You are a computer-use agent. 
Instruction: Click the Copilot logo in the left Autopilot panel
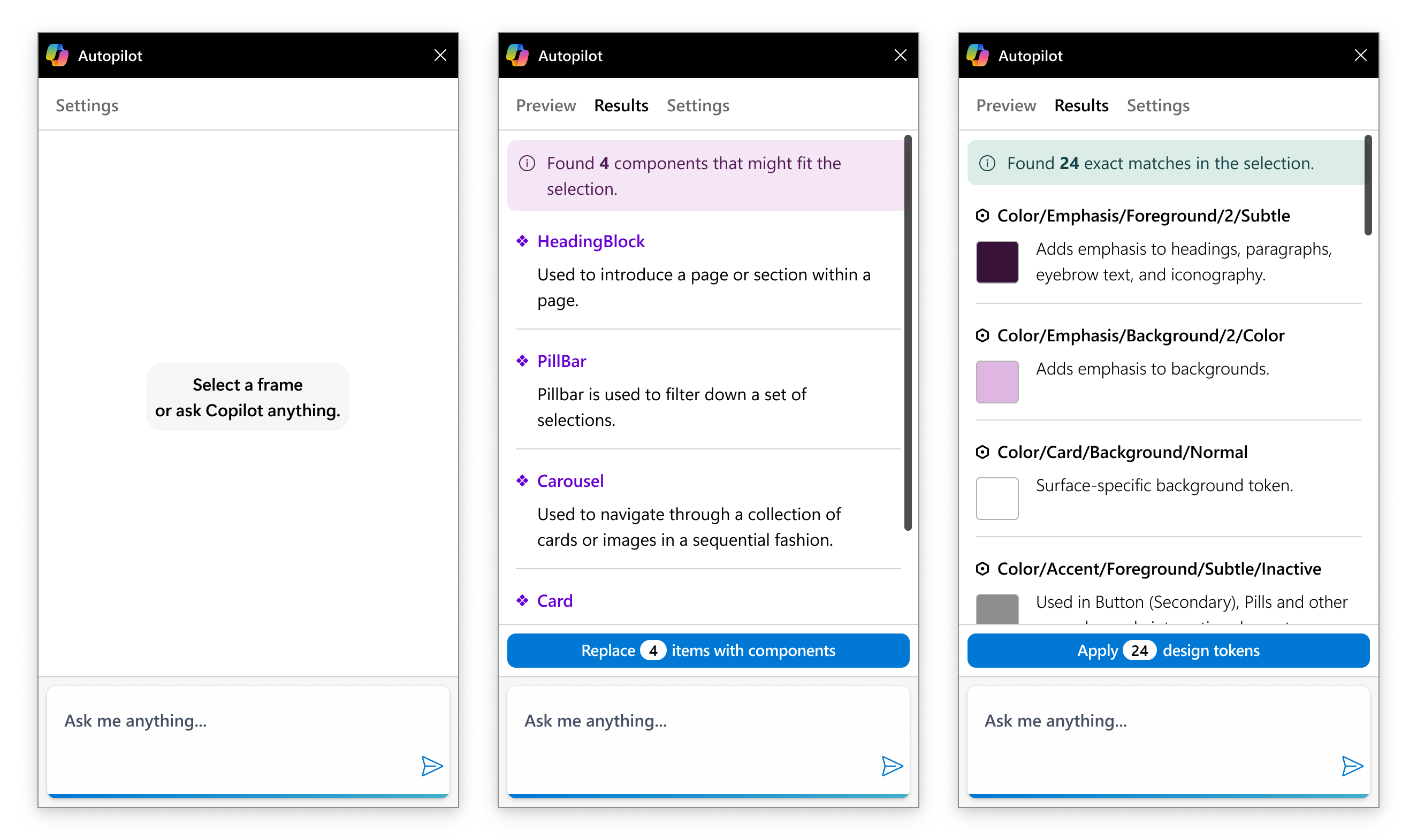coord(57,56)
